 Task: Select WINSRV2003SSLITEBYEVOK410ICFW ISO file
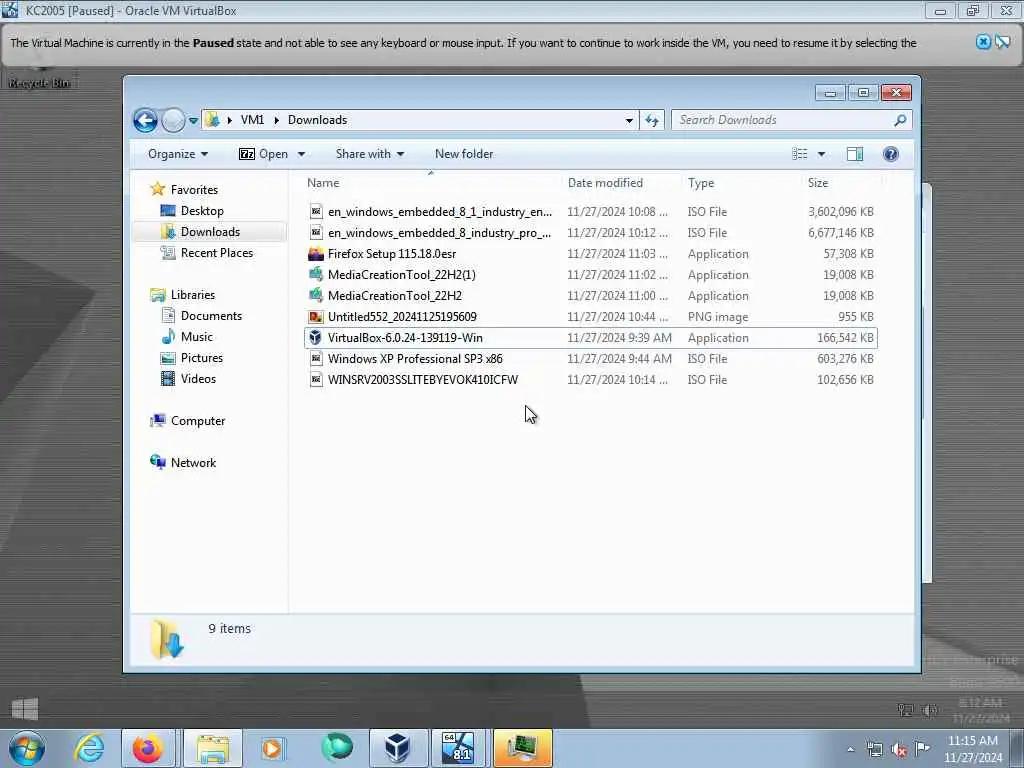[590, 379]
